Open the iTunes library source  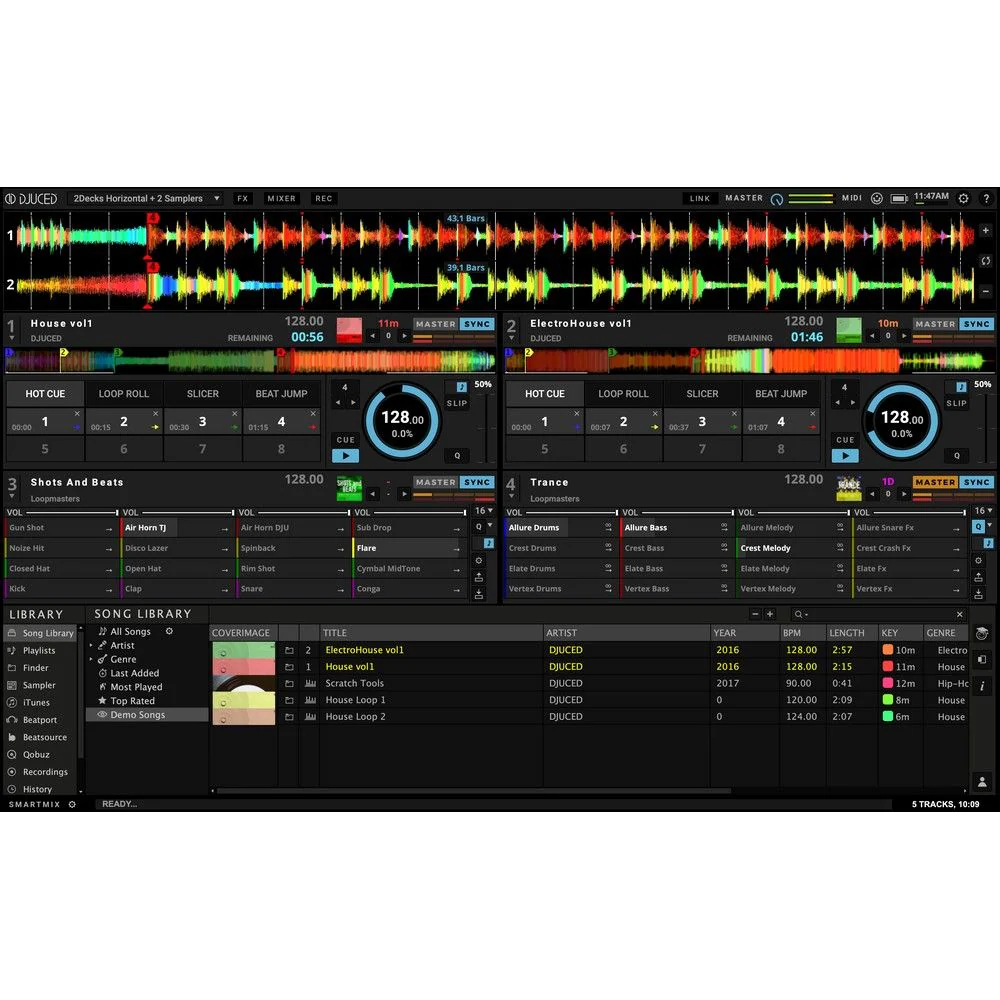35,702
